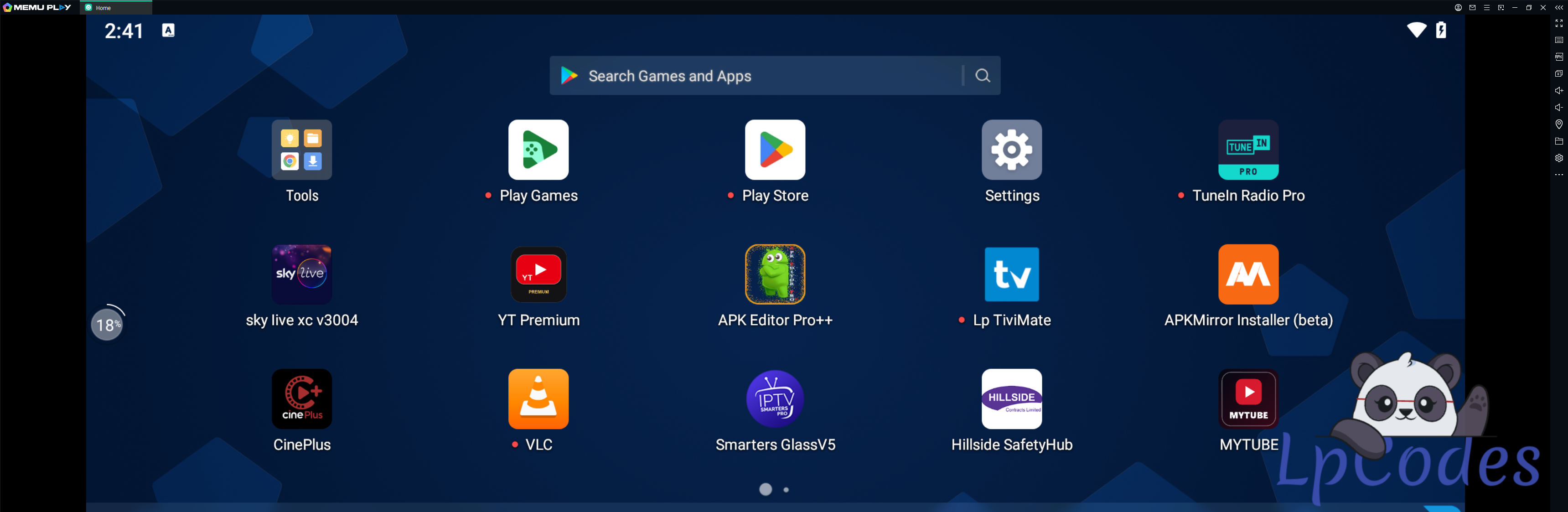Viewport: 1568px width, 512px height.
Task: Click the Search Games and Apps field
Action: click(775, 76)
